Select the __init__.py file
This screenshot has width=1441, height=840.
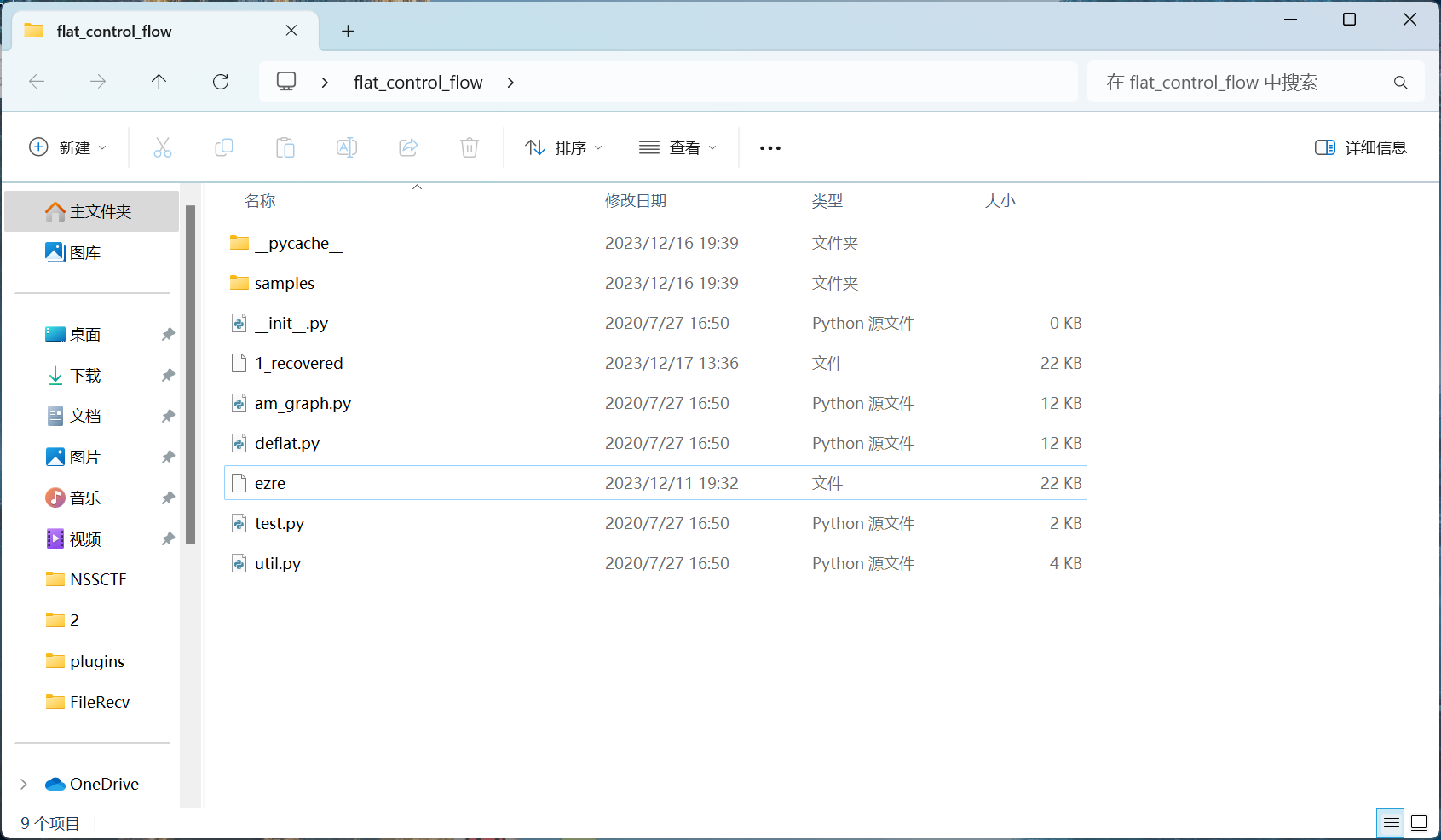(655, 324)
